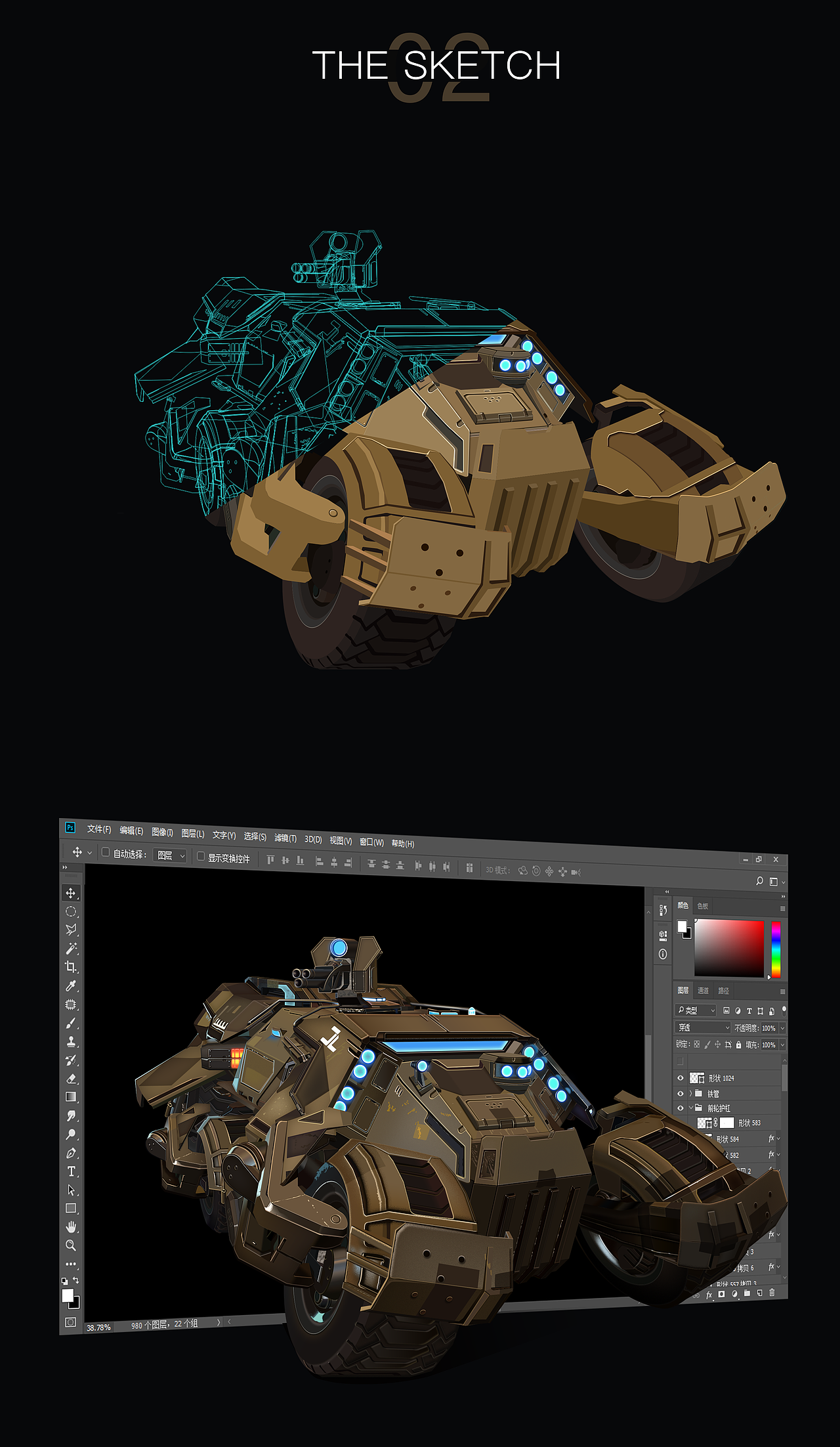
Task: Pick a color in the red color field
Action: [x=729, y=948]
